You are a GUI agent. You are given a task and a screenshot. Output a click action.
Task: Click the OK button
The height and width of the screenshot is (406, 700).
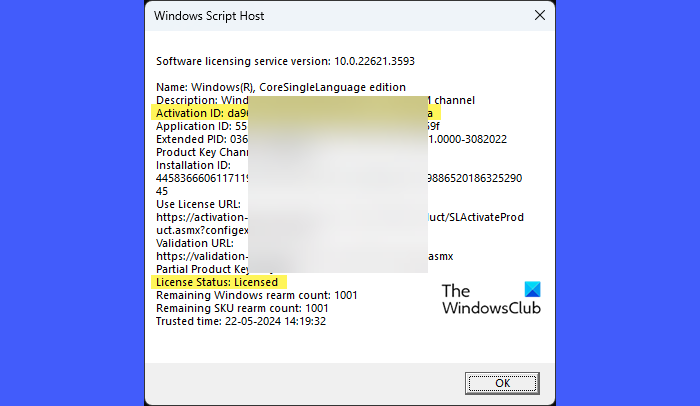(502, 382)
